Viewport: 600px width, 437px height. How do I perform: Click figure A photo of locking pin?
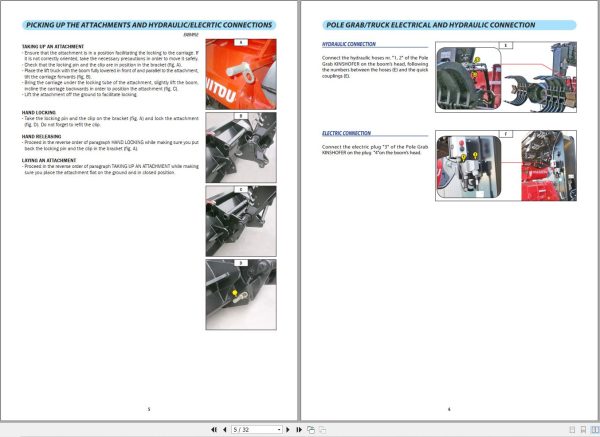pos(241,74)
